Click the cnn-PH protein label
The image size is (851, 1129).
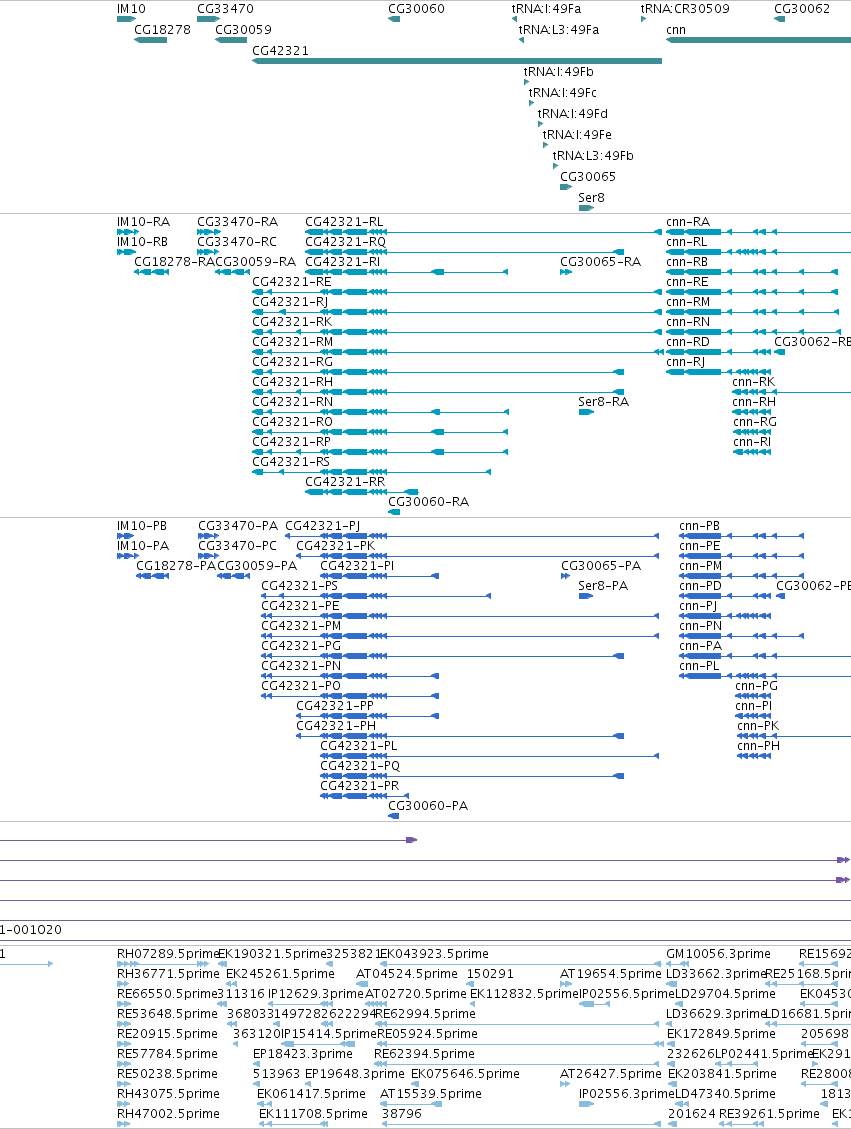758,747
